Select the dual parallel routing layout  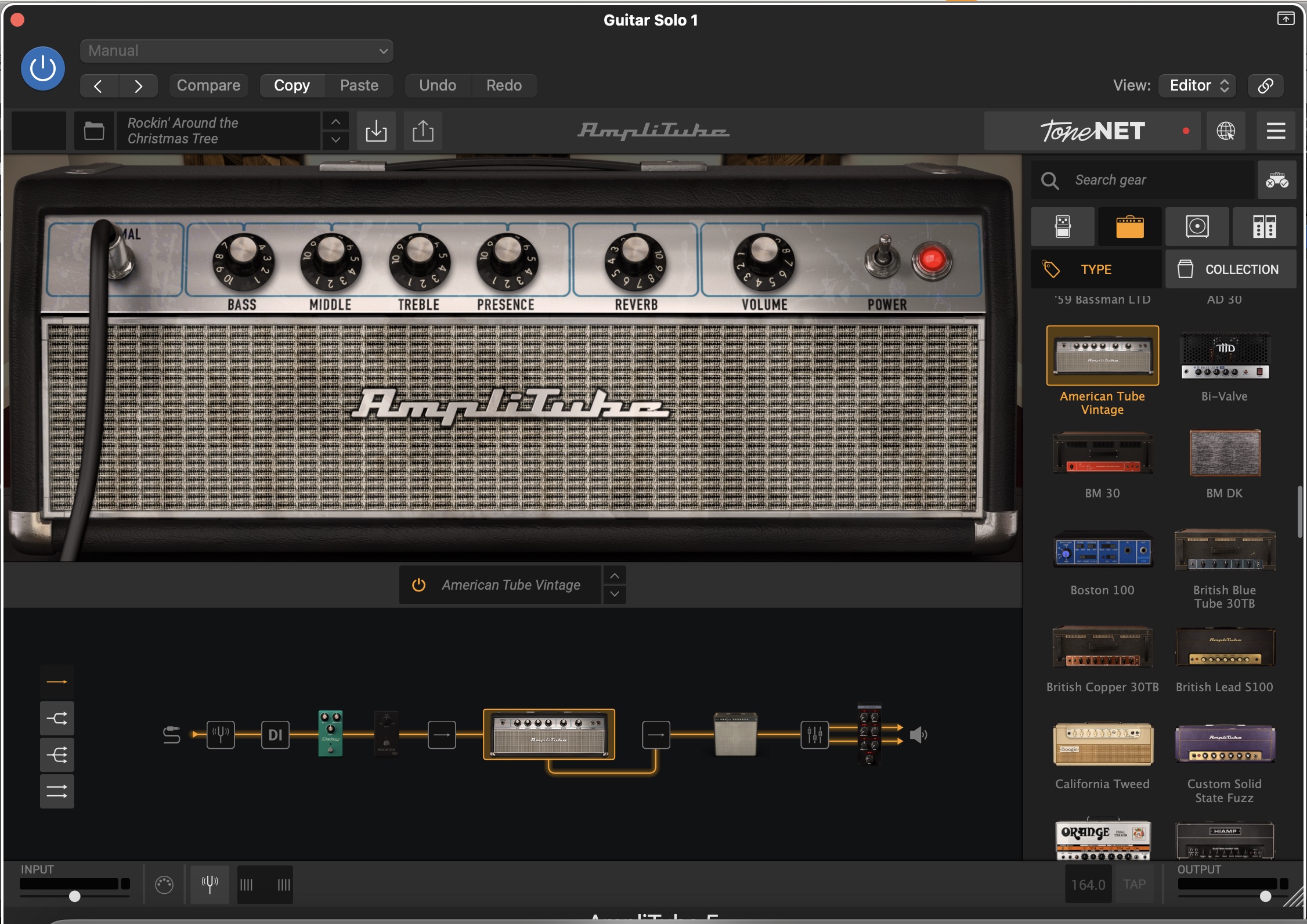(57, 791)
